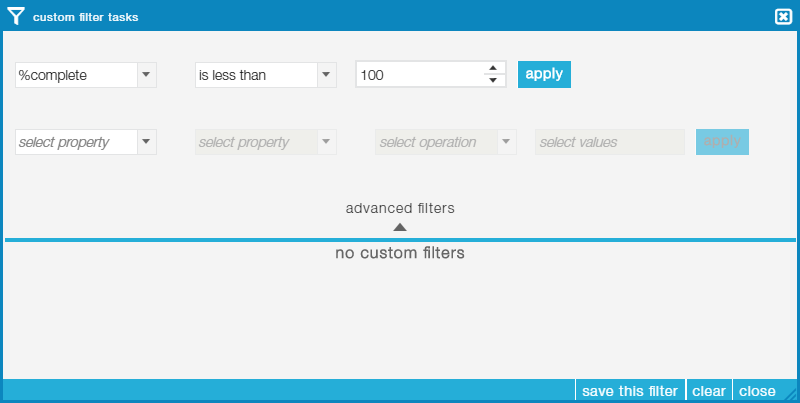Image resolution: width=800 pixels, height=403 pixels.
Task: Click the close button in bottom bar
Action: tap(757, 391)
